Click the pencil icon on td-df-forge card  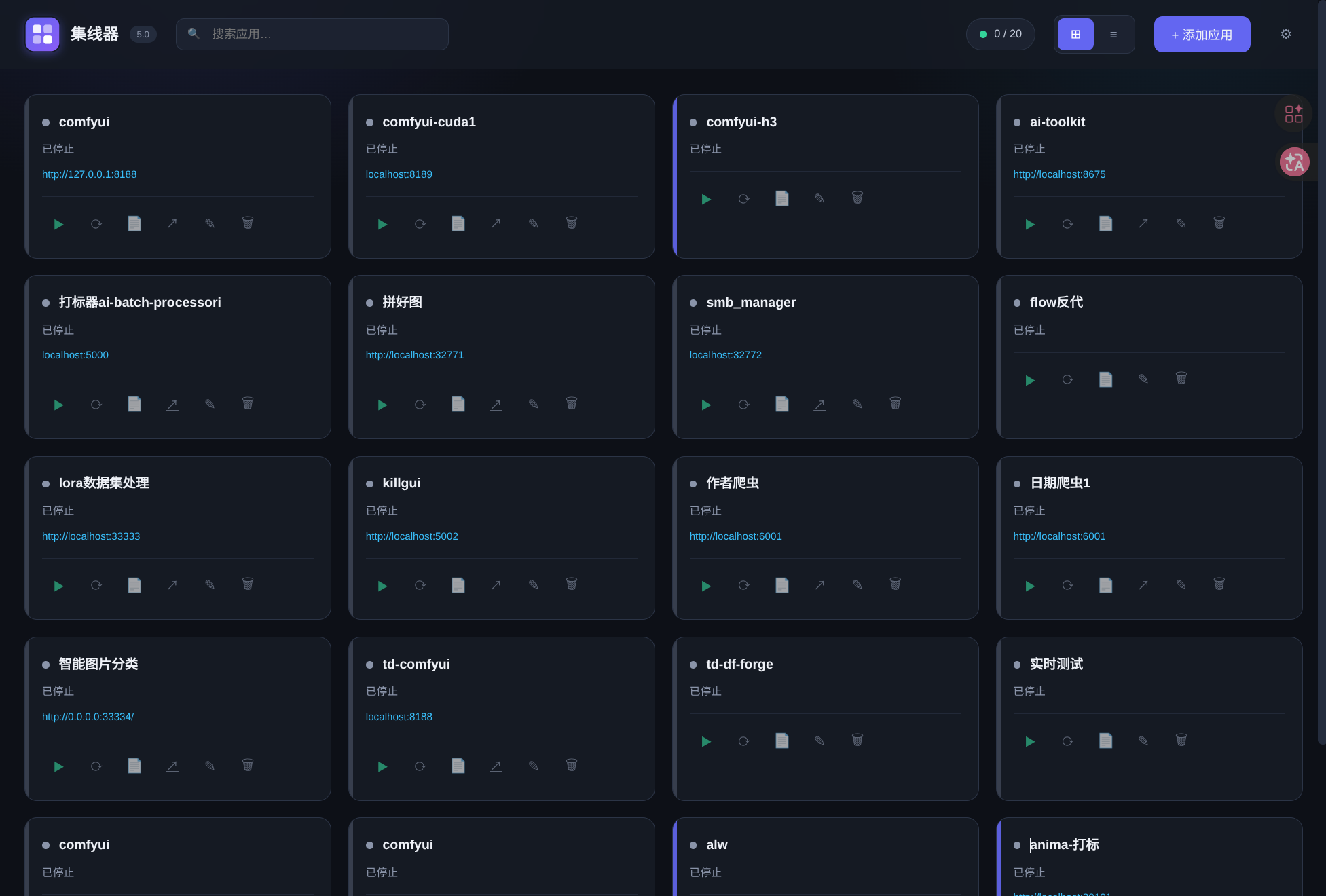click(x=819, y=741)
